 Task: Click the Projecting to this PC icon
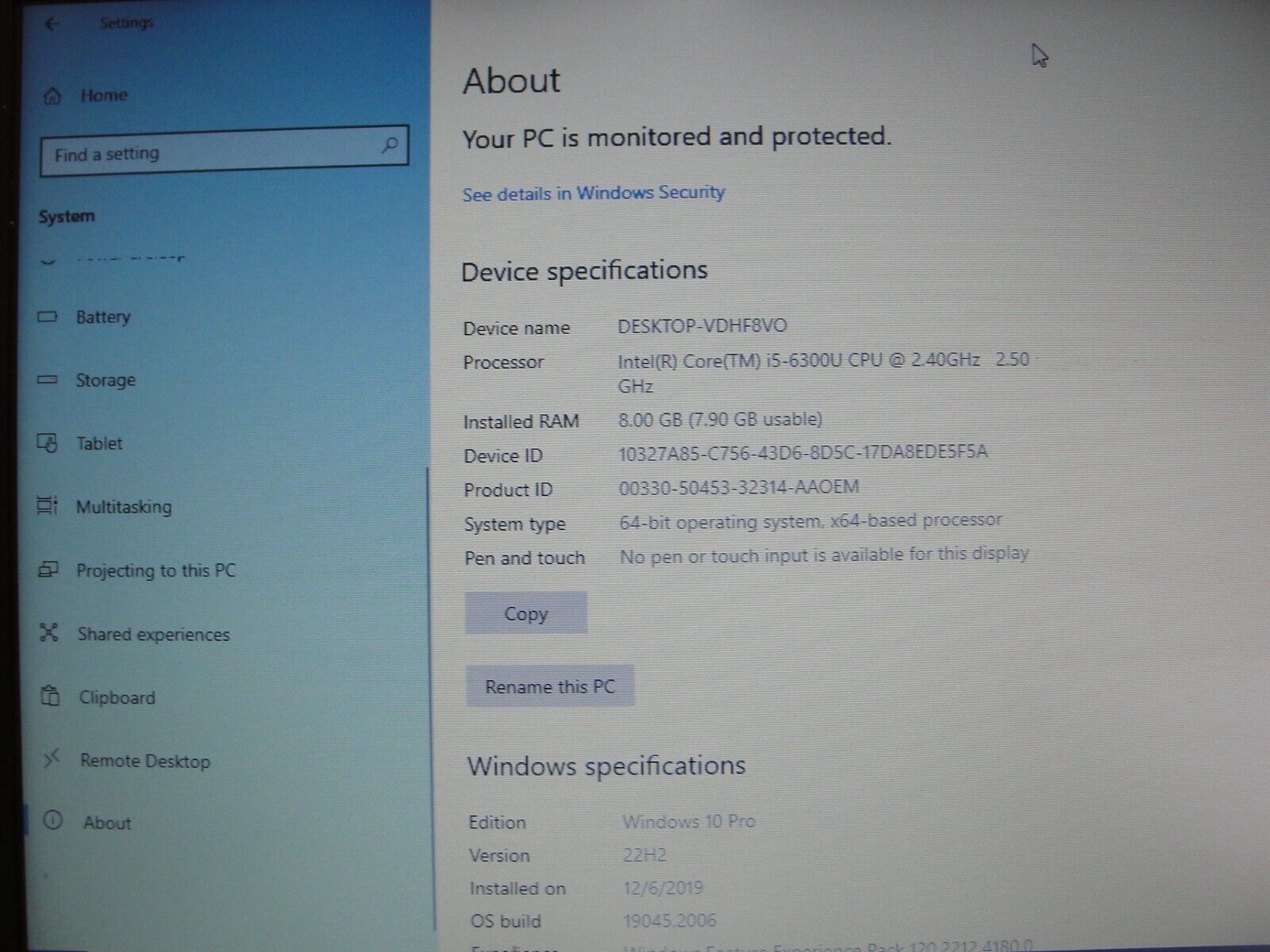tap(48, 569)
